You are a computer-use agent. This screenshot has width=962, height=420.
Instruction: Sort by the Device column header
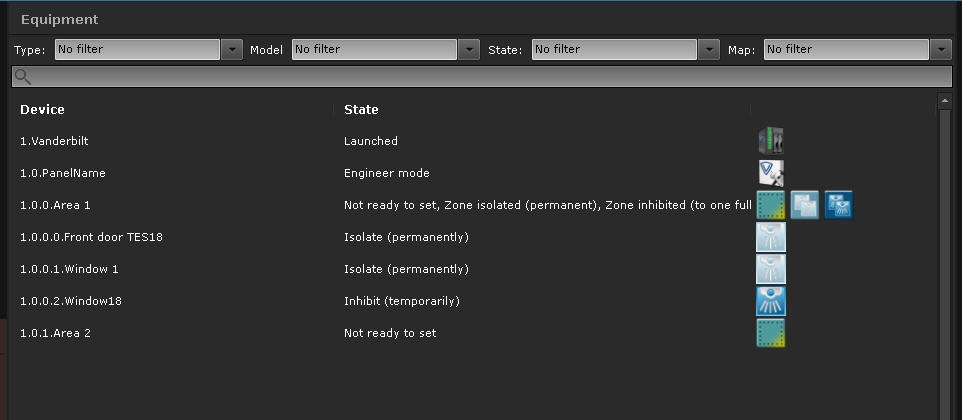click(x=42, y=109)
